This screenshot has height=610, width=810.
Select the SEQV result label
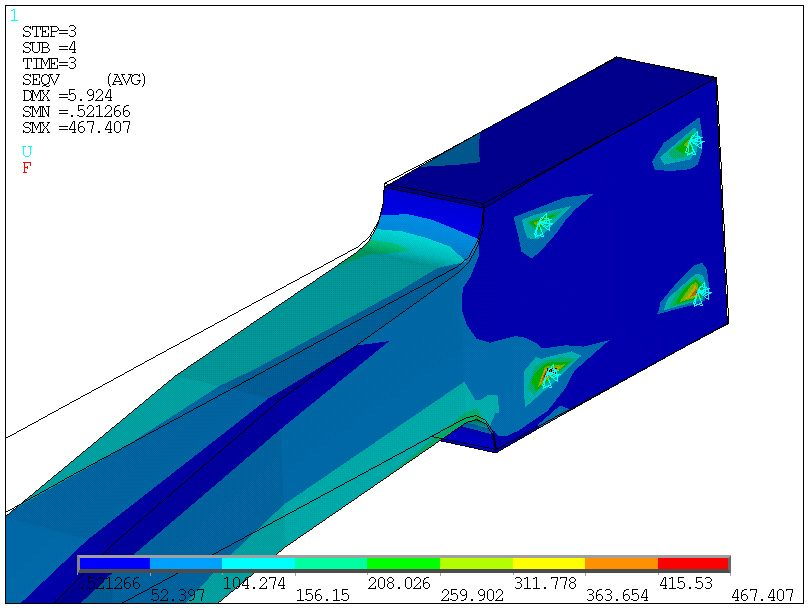click(x=41, y=80)
